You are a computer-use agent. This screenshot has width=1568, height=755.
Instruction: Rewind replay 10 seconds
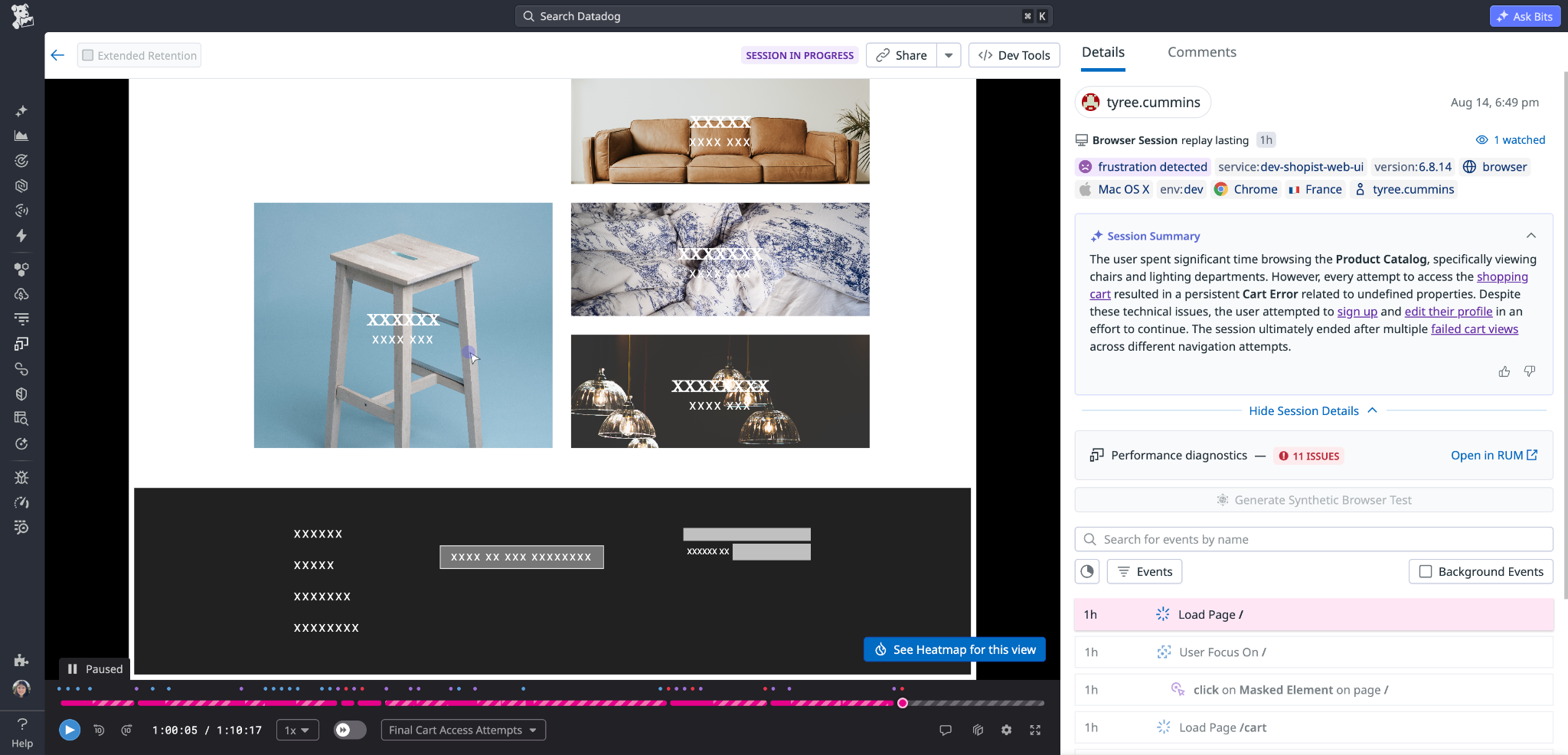[x=99, y=730]
